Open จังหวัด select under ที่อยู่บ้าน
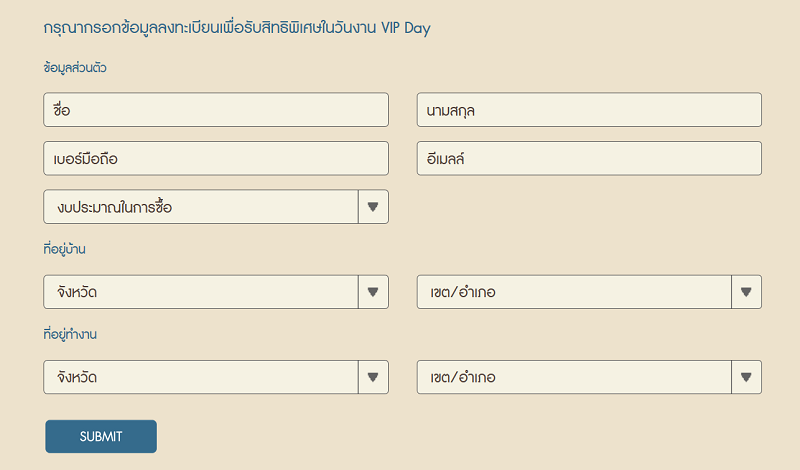This screenshot has height=470, width=800. 216,292
